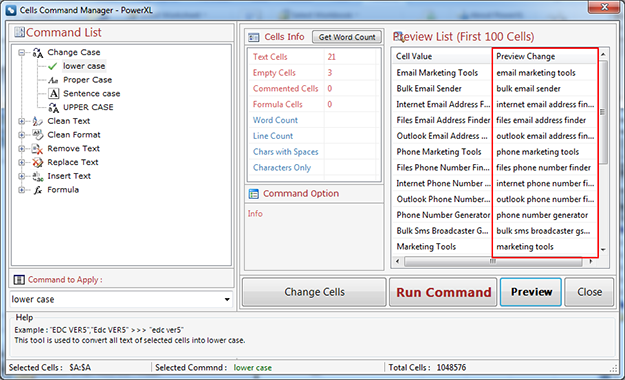Click the Change Case category icon
625x380 pixels.
(37, 53)
